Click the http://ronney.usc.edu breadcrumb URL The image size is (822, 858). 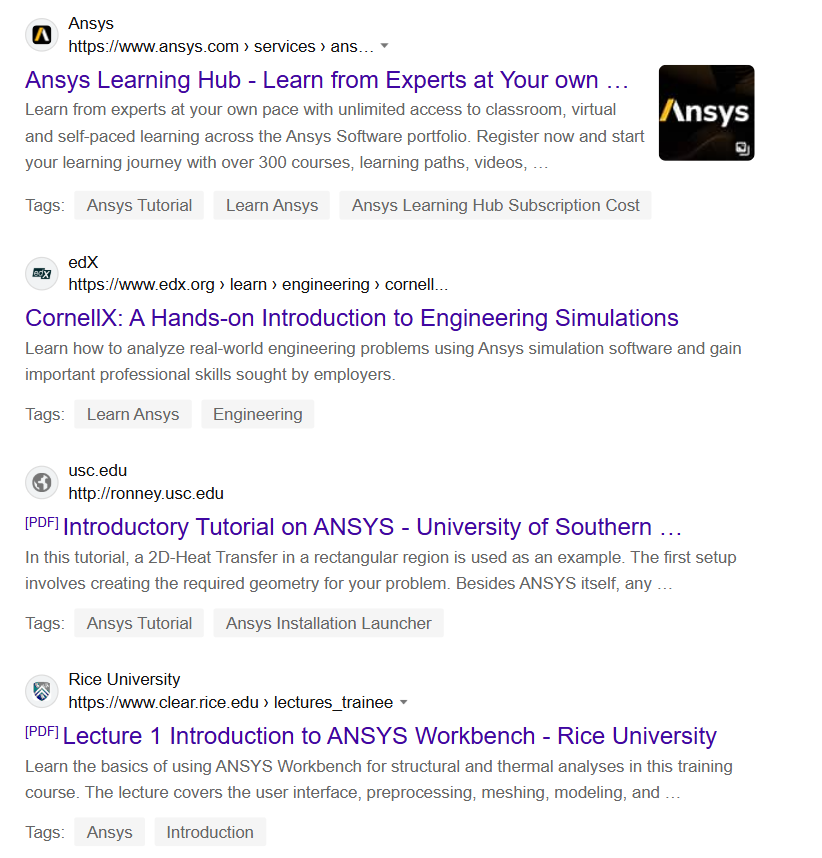click(x=146, y=493)
